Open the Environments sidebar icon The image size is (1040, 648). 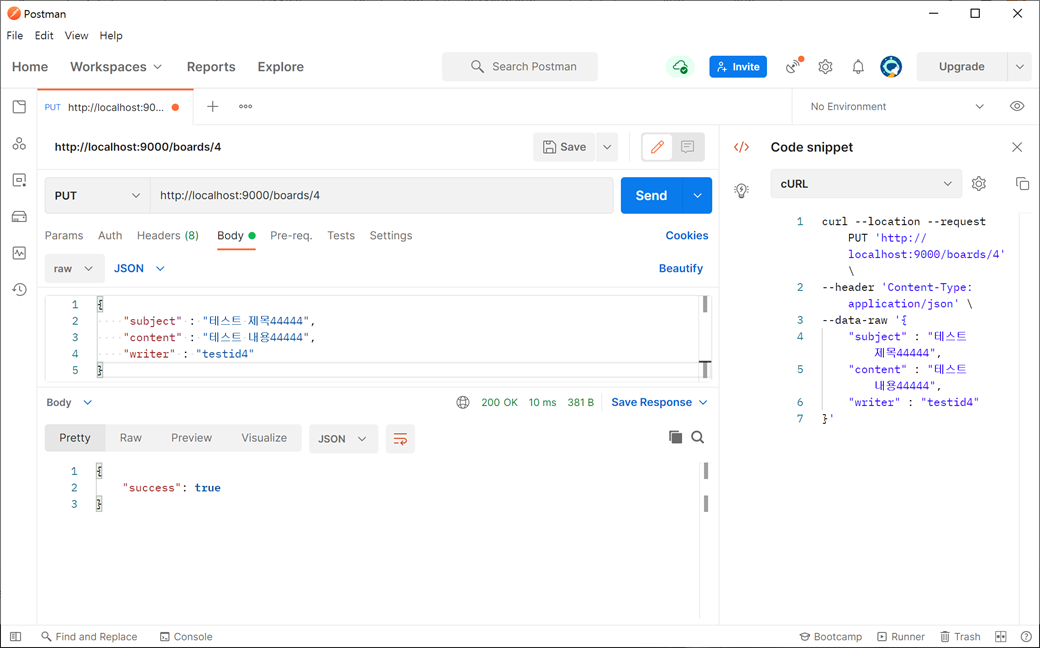pyautogui.click(x=19, y=180)
